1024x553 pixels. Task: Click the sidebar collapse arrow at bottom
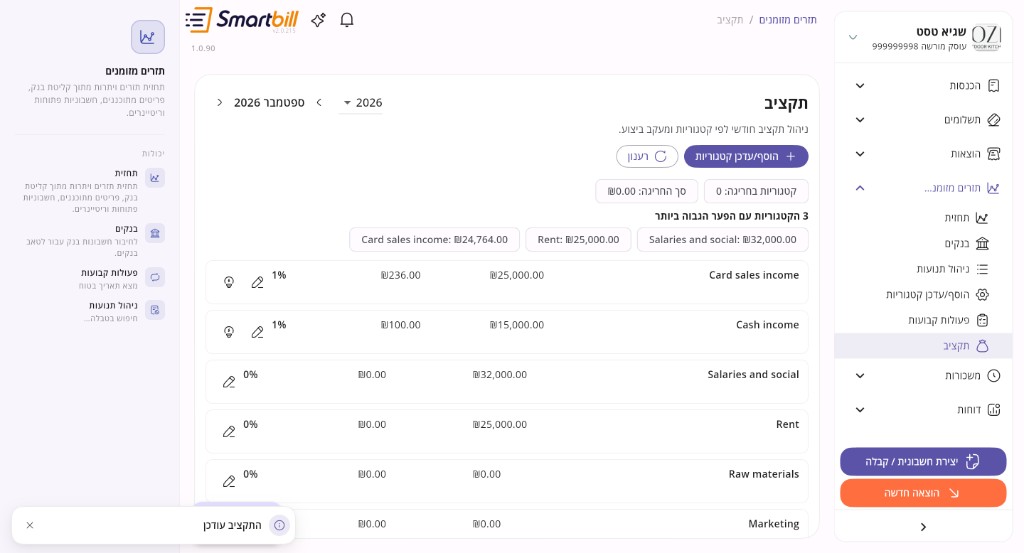tap(923, 527)
